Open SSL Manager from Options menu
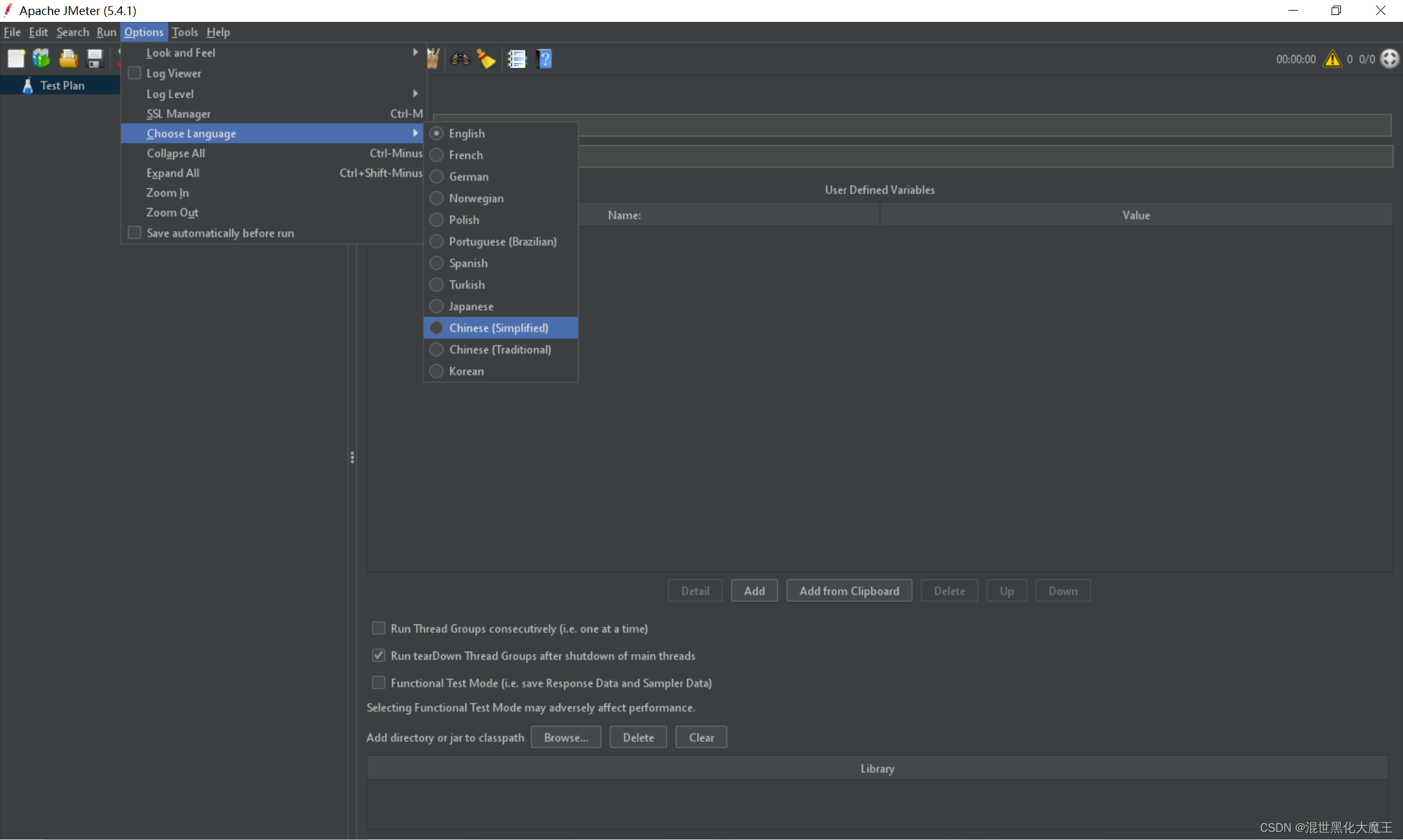This screenshot has width=1403, height=840. point(272,113)
